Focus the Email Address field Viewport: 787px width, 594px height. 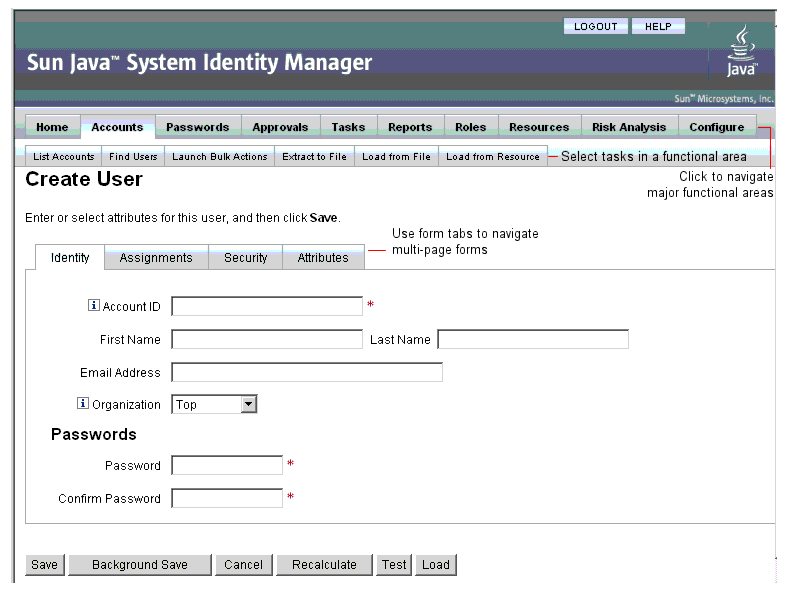(307, 373)
